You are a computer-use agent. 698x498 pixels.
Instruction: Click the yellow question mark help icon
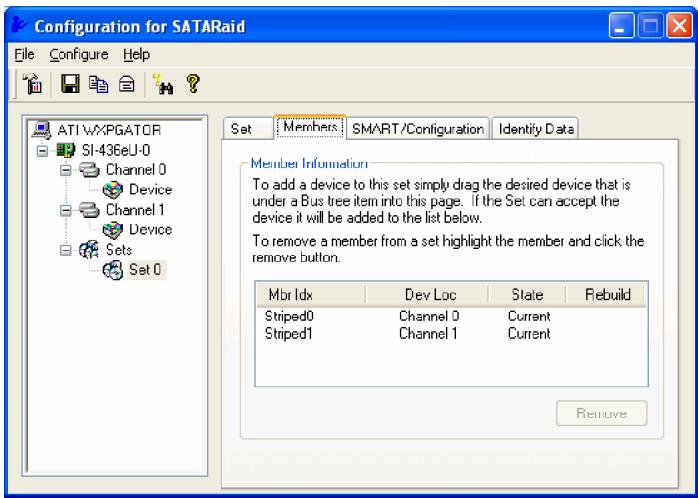(x=193, y=83)
